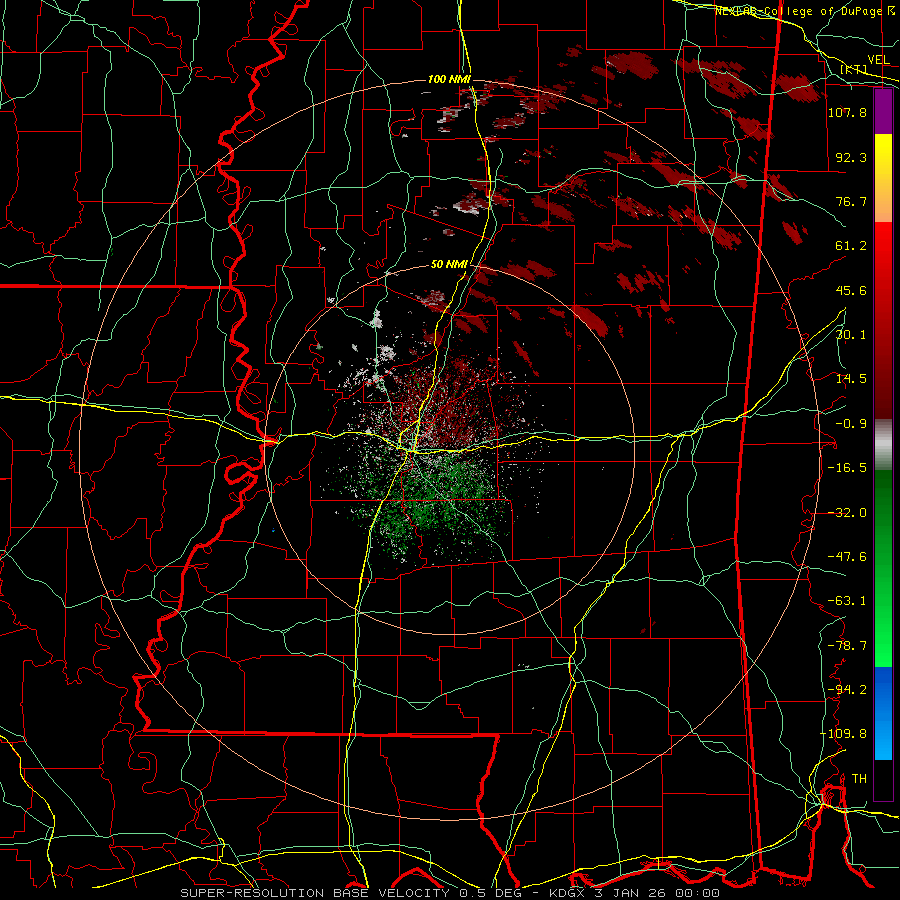Select the -16.5 velocity scale value
Screen dimensions: 900x900
point(847,468)
